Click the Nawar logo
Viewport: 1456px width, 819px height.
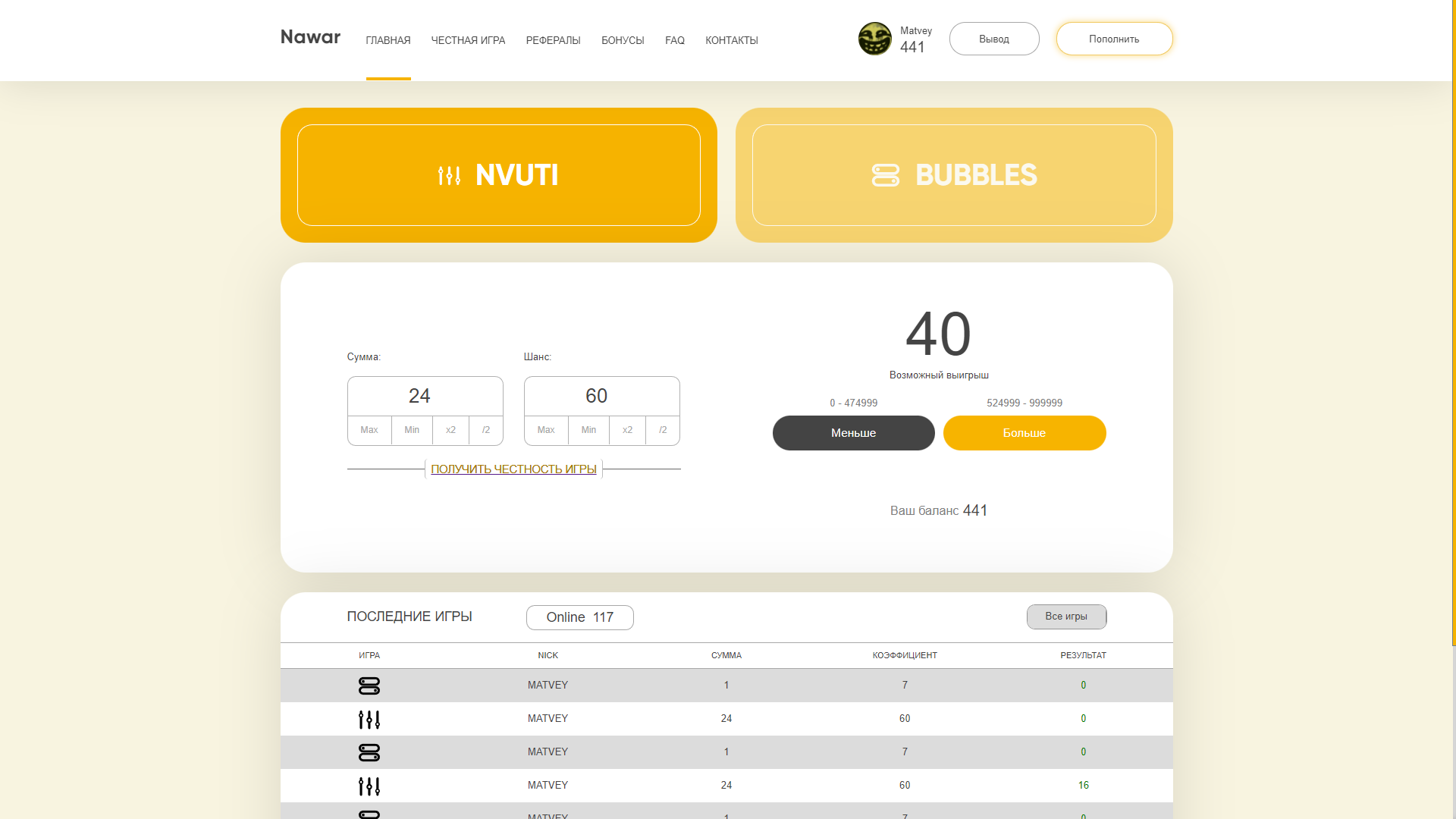(x=310, y=37)
